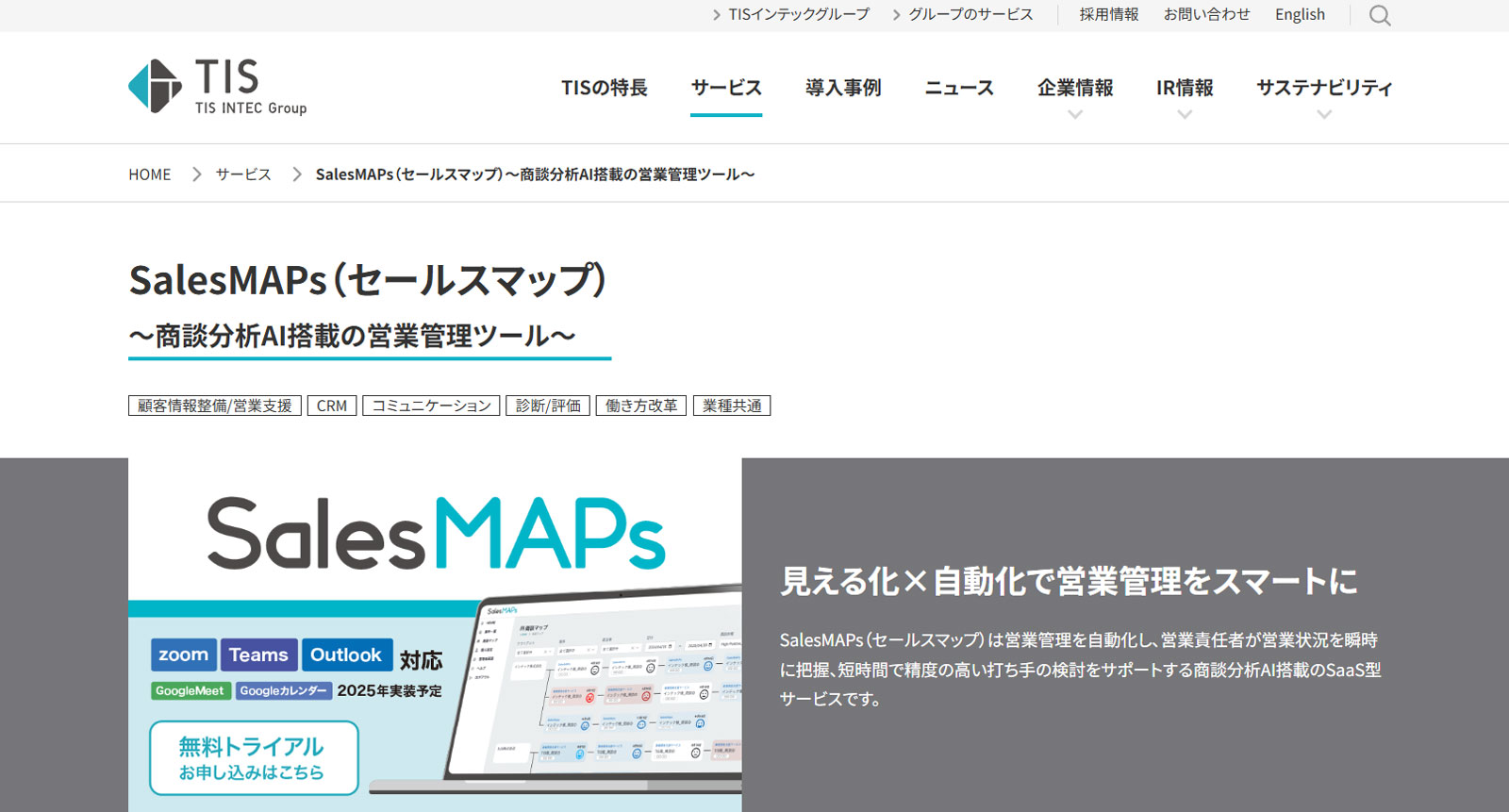
Task: Click サービス breadcrumb link
Action: [243, 174]
